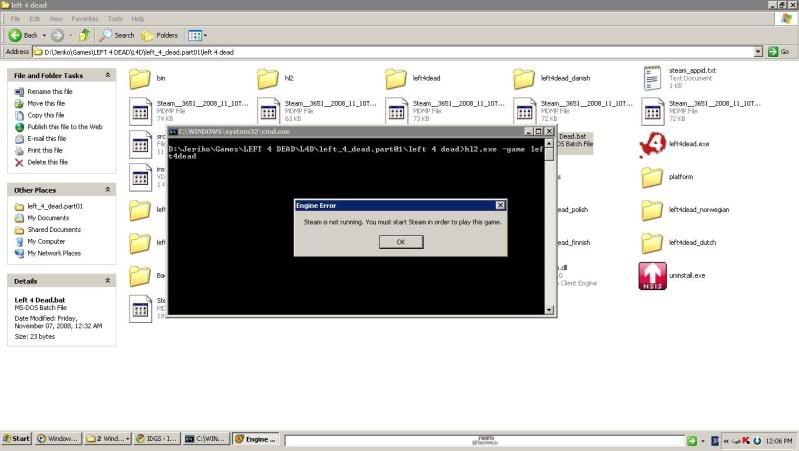Image resolution: width=799 pixels, height=451 pixels.
Task: Open Back history dropdown arrow
Action: pos(44,35)
